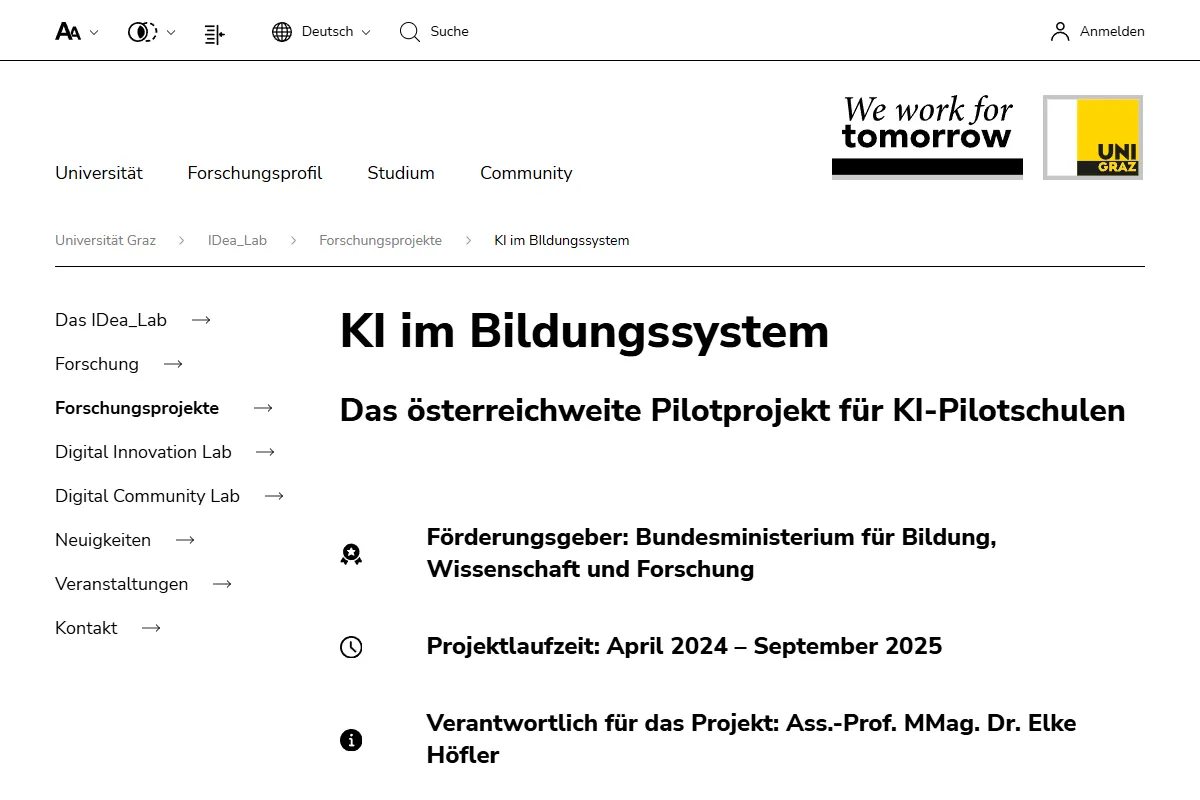Toggle the sidebar collapse icon
Viewport: 1200px width, 800px height.
[x=214, y=34]
